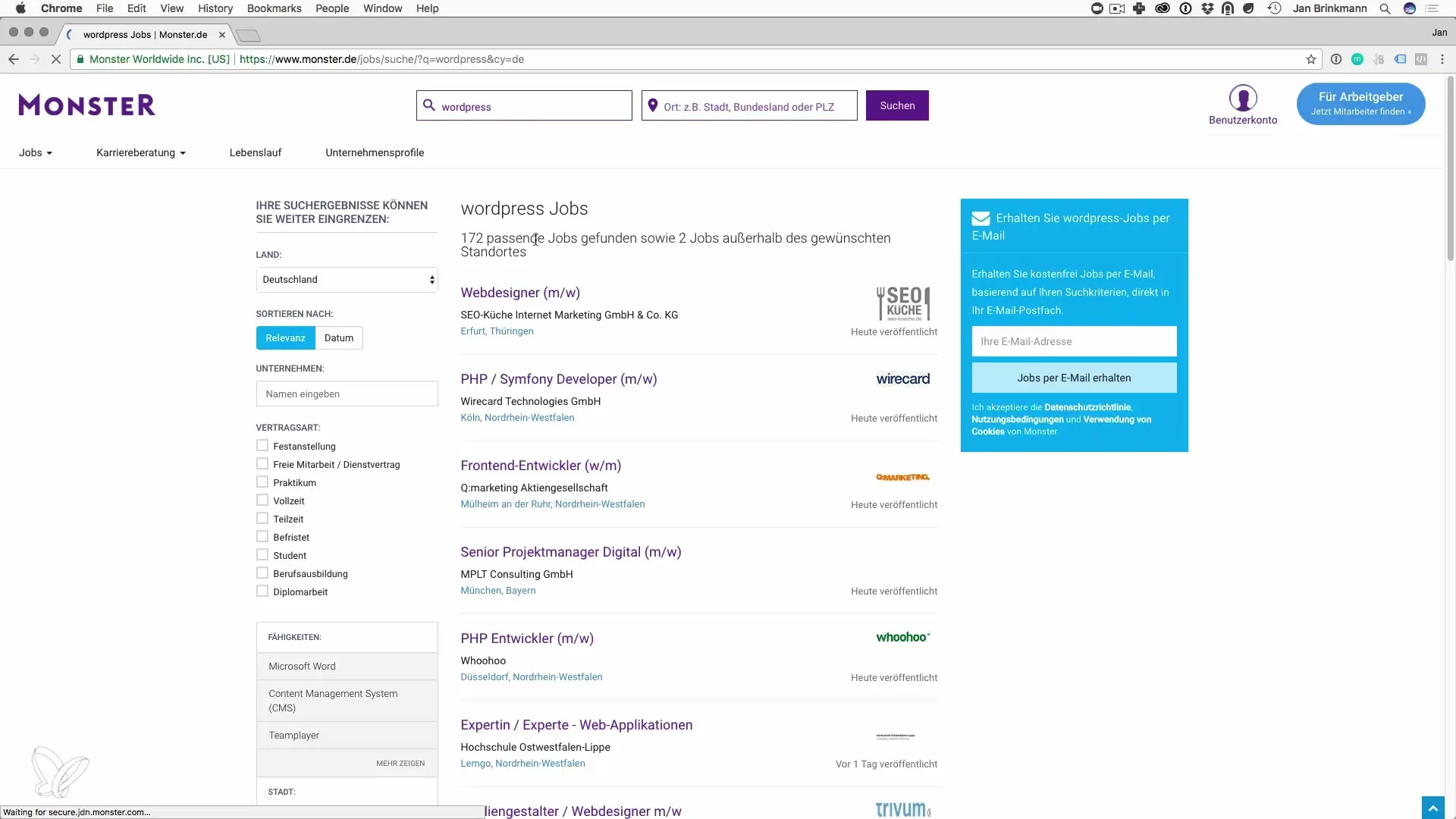This screenshot has height=819, width=1456.
Task: Click Time Machine menu bar icon
Action: coord(1274,8)
